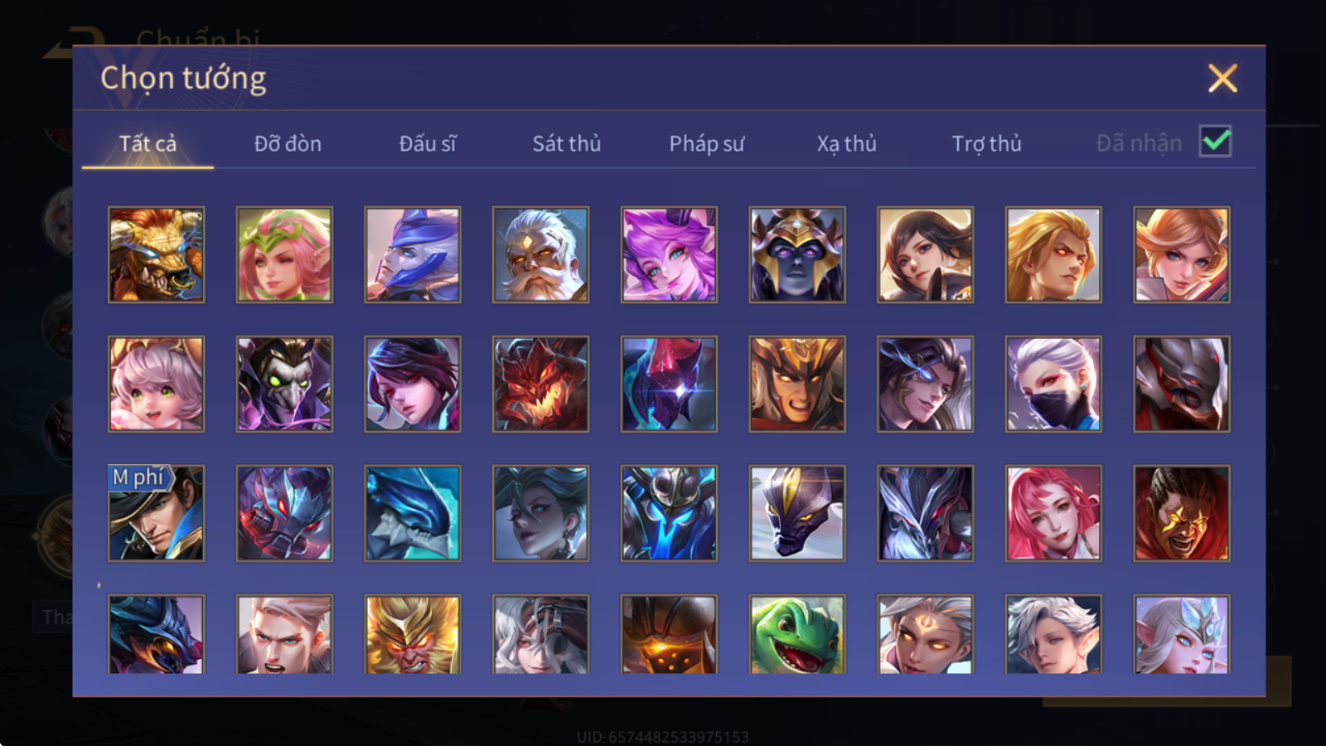Choose hero marked with M phí label
Image resolution: width=1326 pixels, height=746 pixels.
point(156,513)
